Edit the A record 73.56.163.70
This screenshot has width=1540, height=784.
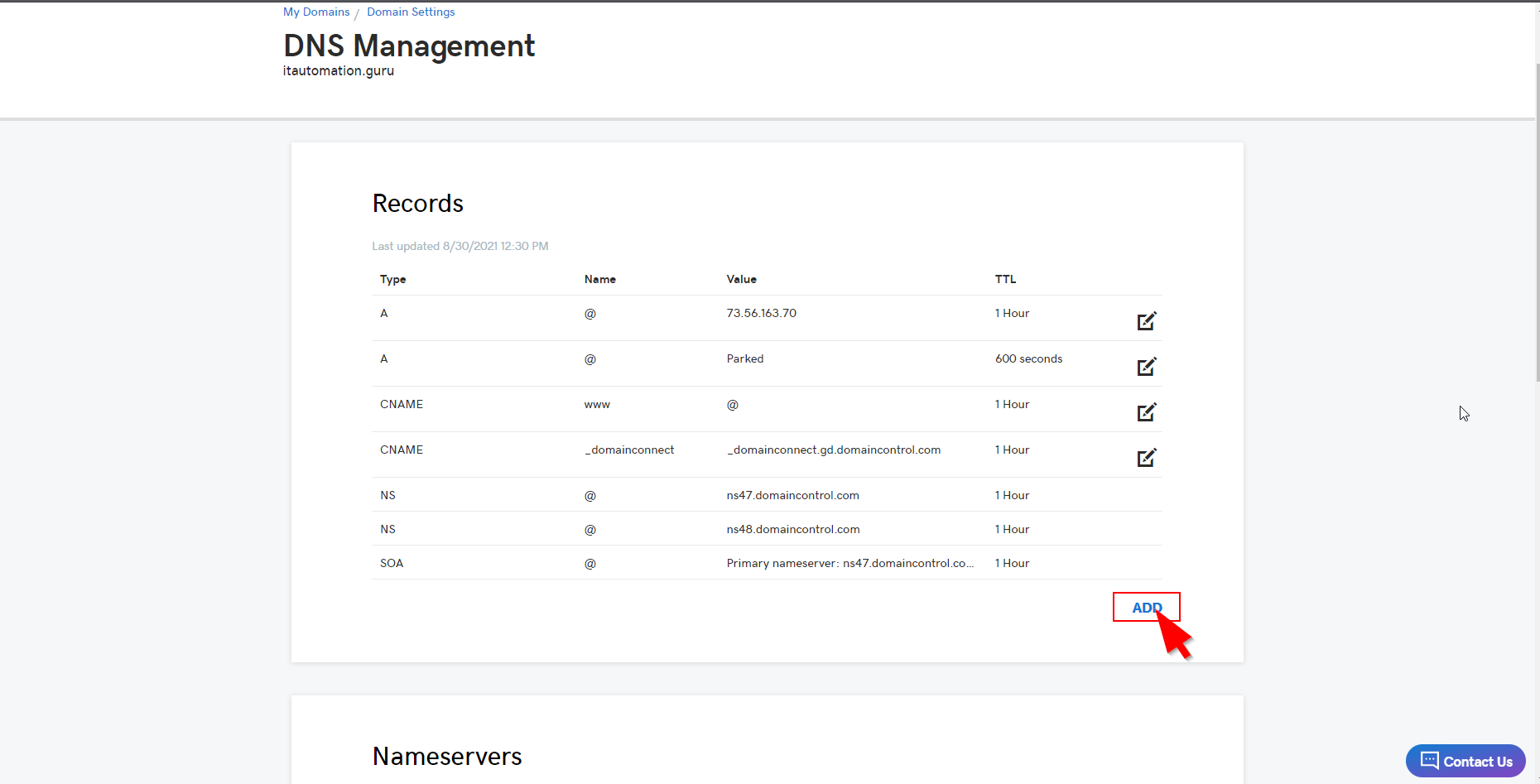click(x=1147, y=321)
